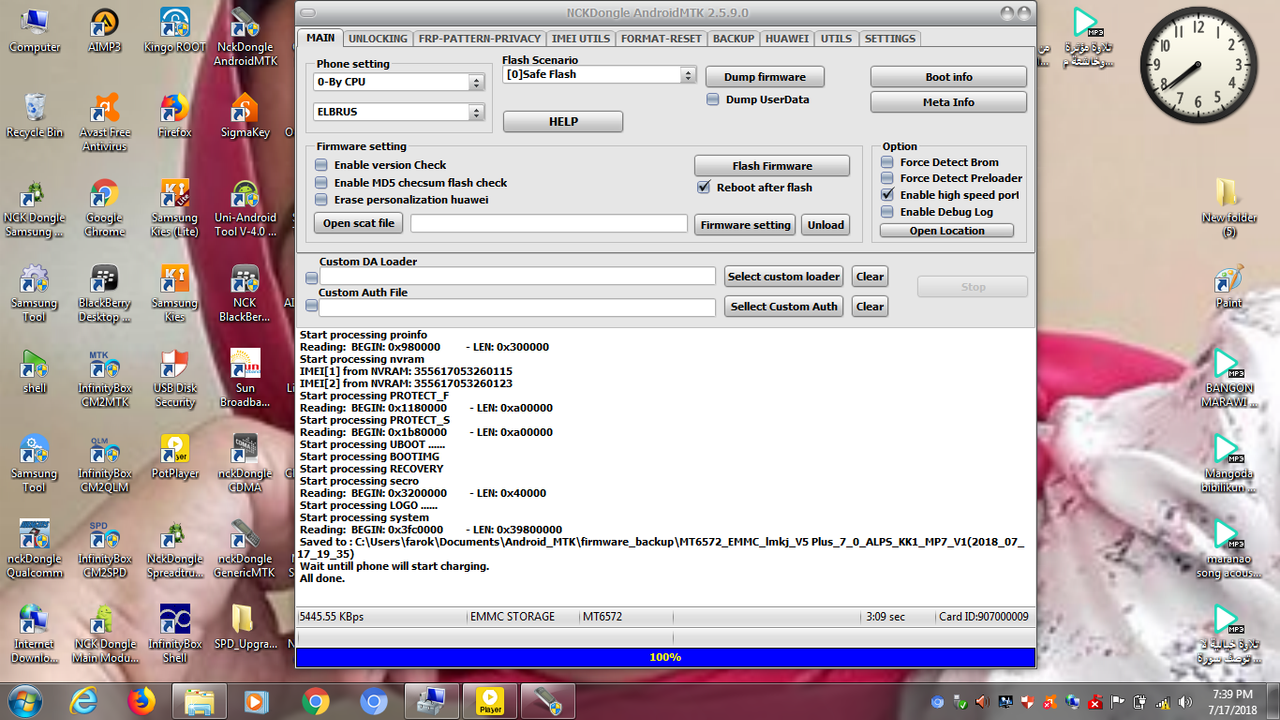Open the Computer desktop icon
This screenshot has width=1280, height=720.
point(34,30)
